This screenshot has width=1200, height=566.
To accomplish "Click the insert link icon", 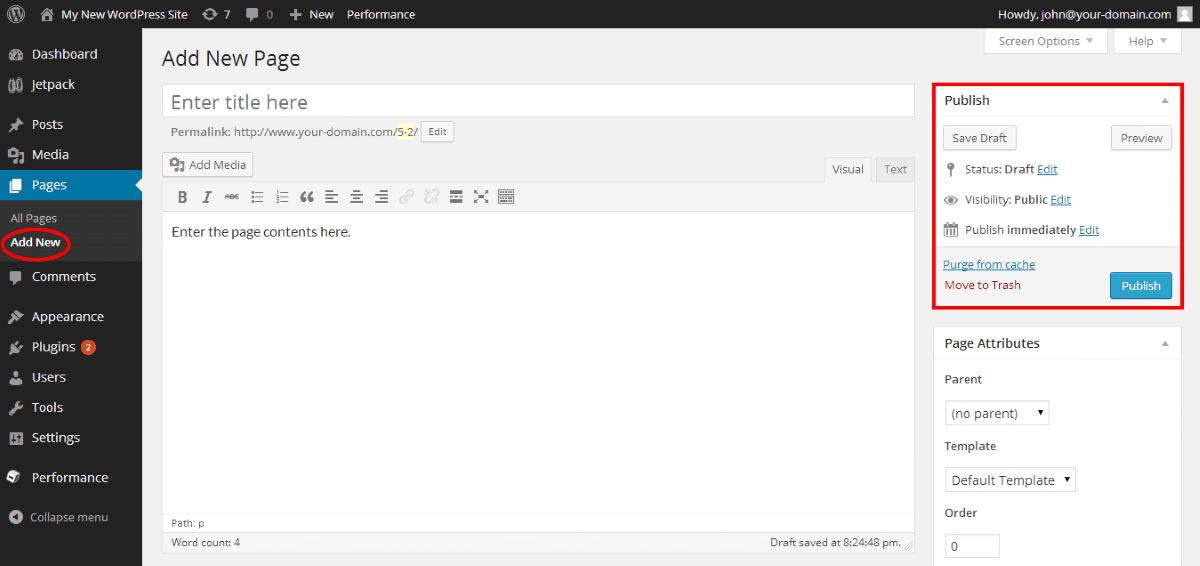I will point(406,197).
